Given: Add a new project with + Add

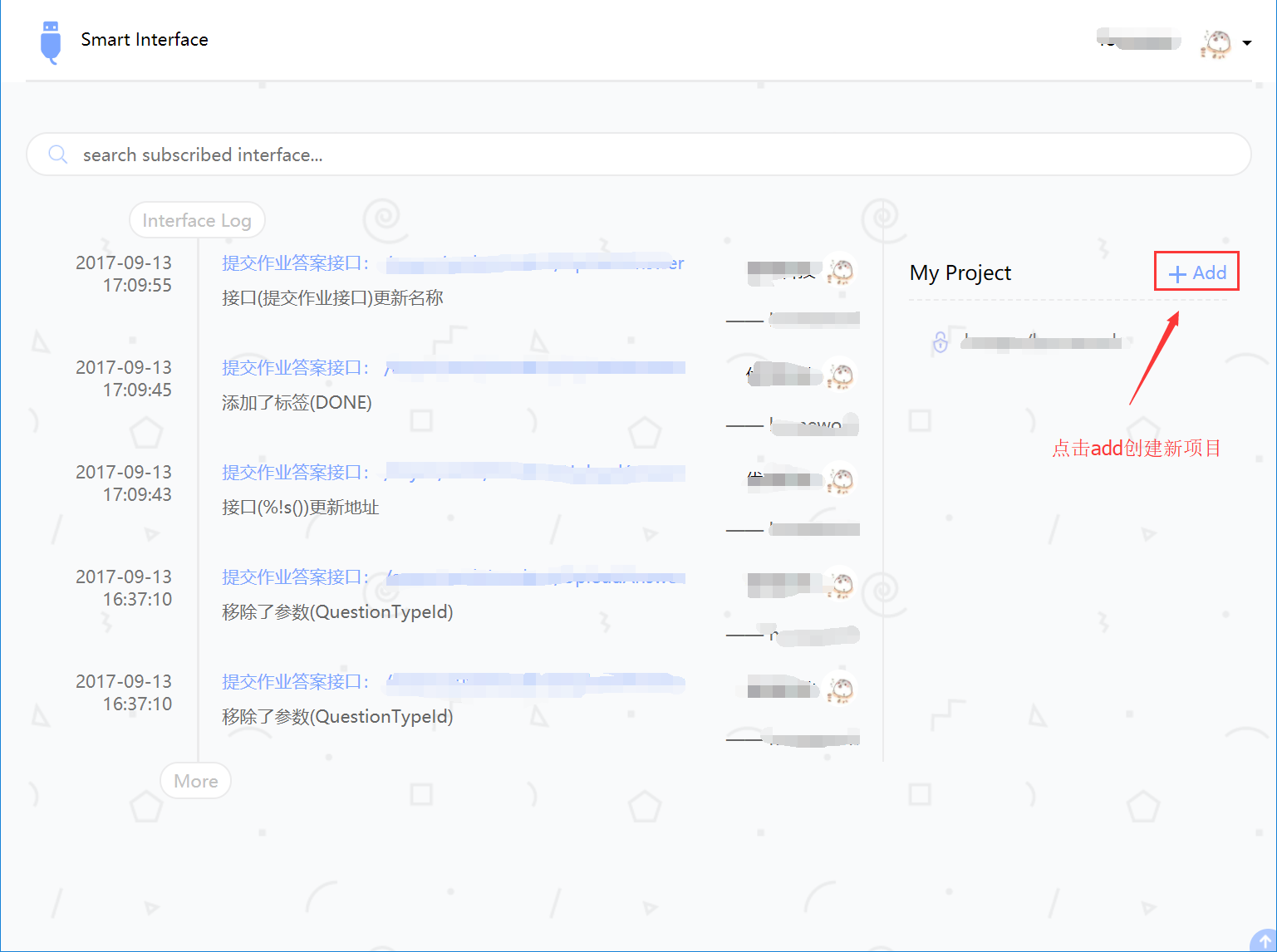Looking at the screenshot, I should [1196, 272].
